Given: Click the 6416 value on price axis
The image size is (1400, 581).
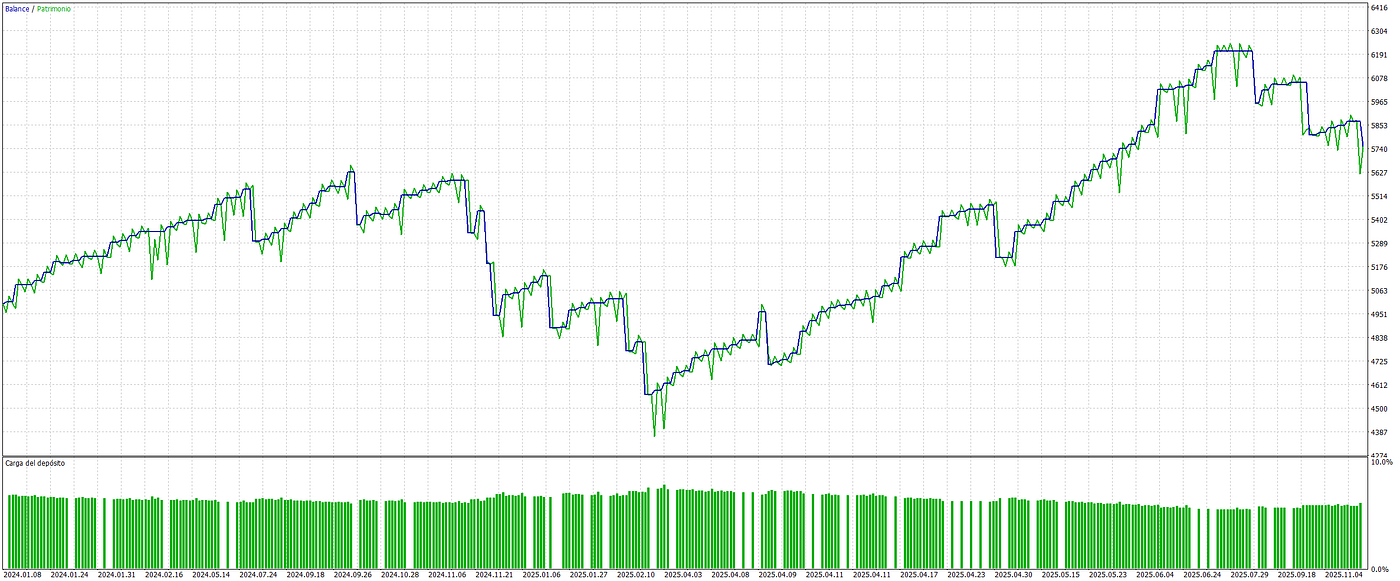Looking at the screenshot, I should click(x=1379, y=7).
